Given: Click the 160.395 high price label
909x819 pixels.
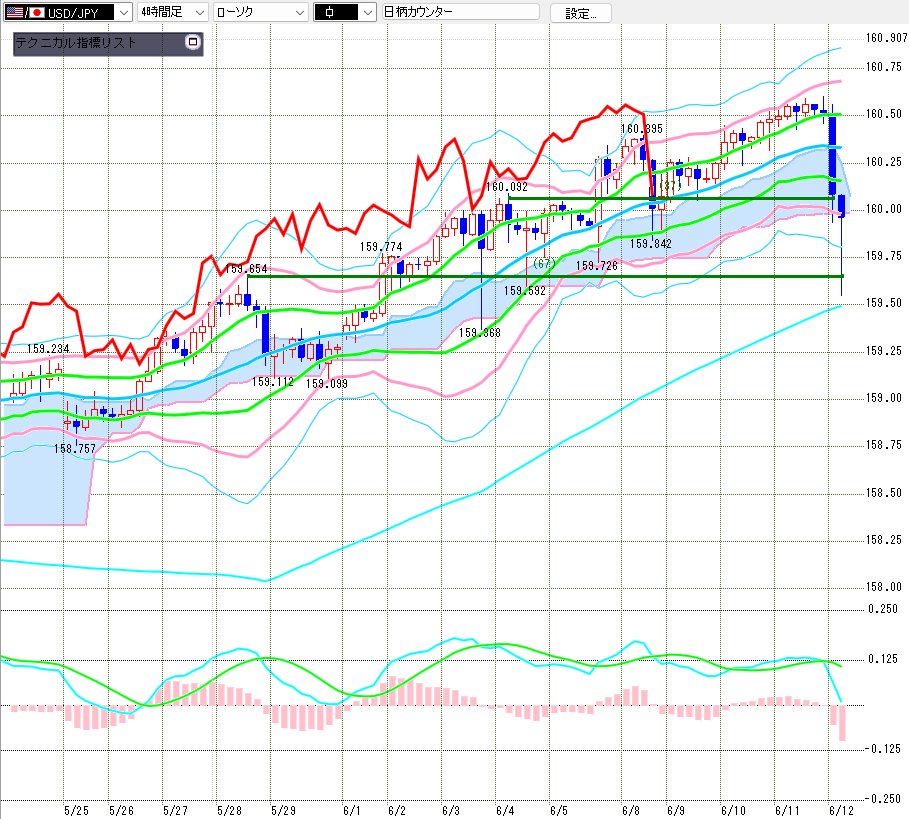Looking at the screenshot, I should (641, 129).
